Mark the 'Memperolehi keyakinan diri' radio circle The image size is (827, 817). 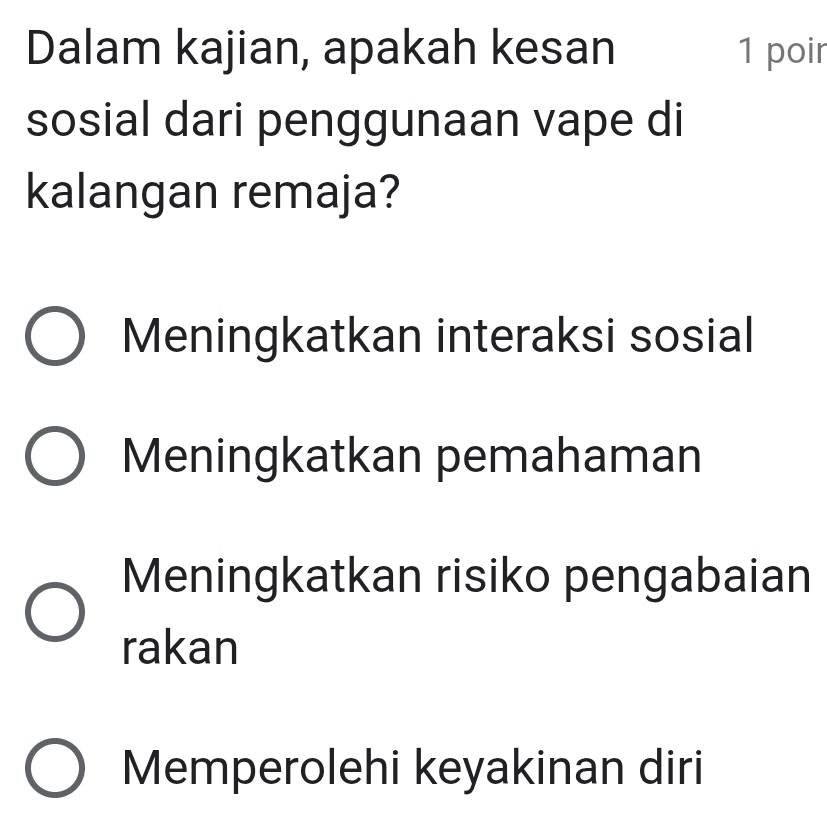(x=54, y=768)
